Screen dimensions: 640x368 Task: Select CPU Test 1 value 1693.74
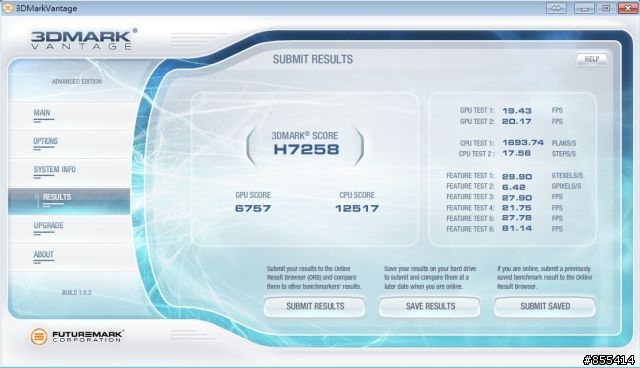[523, 142]
